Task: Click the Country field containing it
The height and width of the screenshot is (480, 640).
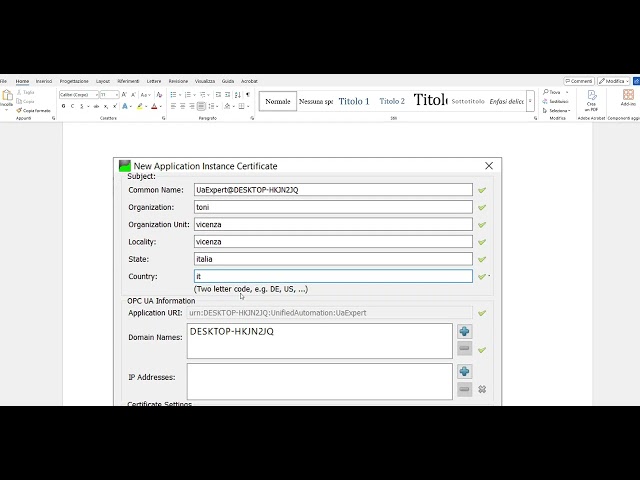Action: [x=333, y=276]
